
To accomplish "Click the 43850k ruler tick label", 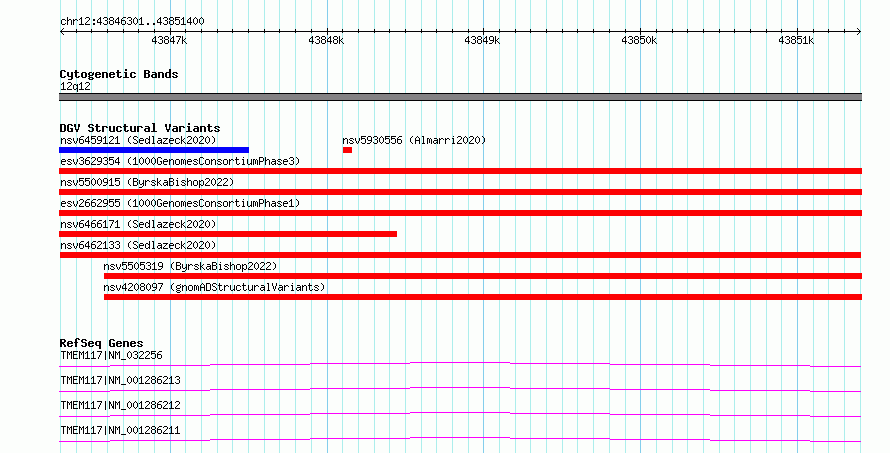I will point(639,40).
